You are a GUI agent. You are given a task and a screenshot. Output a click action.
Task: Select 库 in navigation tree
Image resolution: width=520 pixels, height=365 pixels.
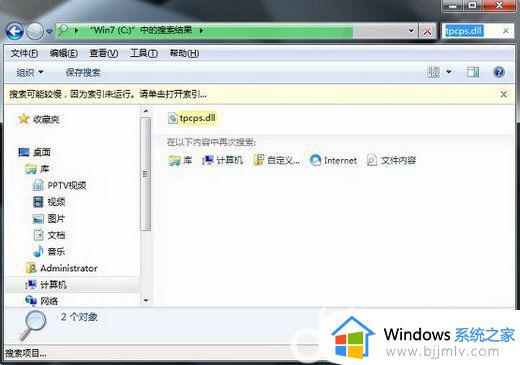44,169
